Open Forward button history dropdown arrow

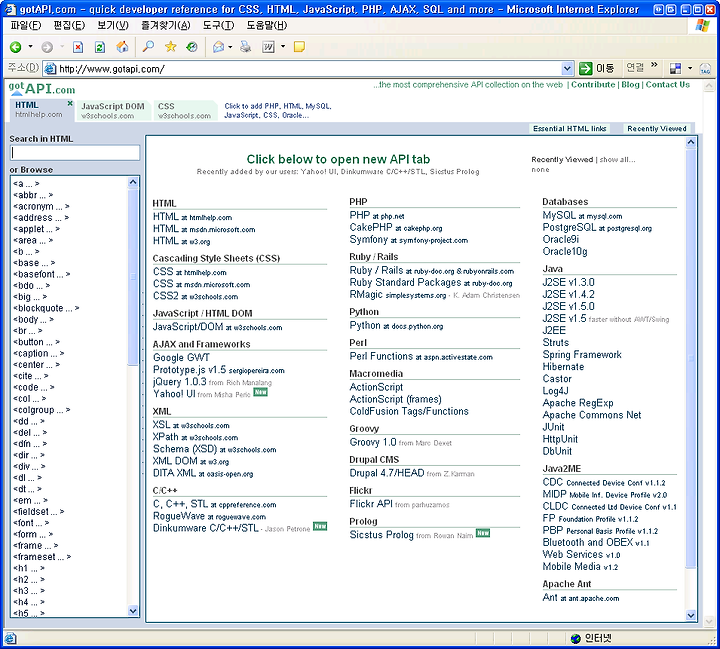[x=62, y=46]
